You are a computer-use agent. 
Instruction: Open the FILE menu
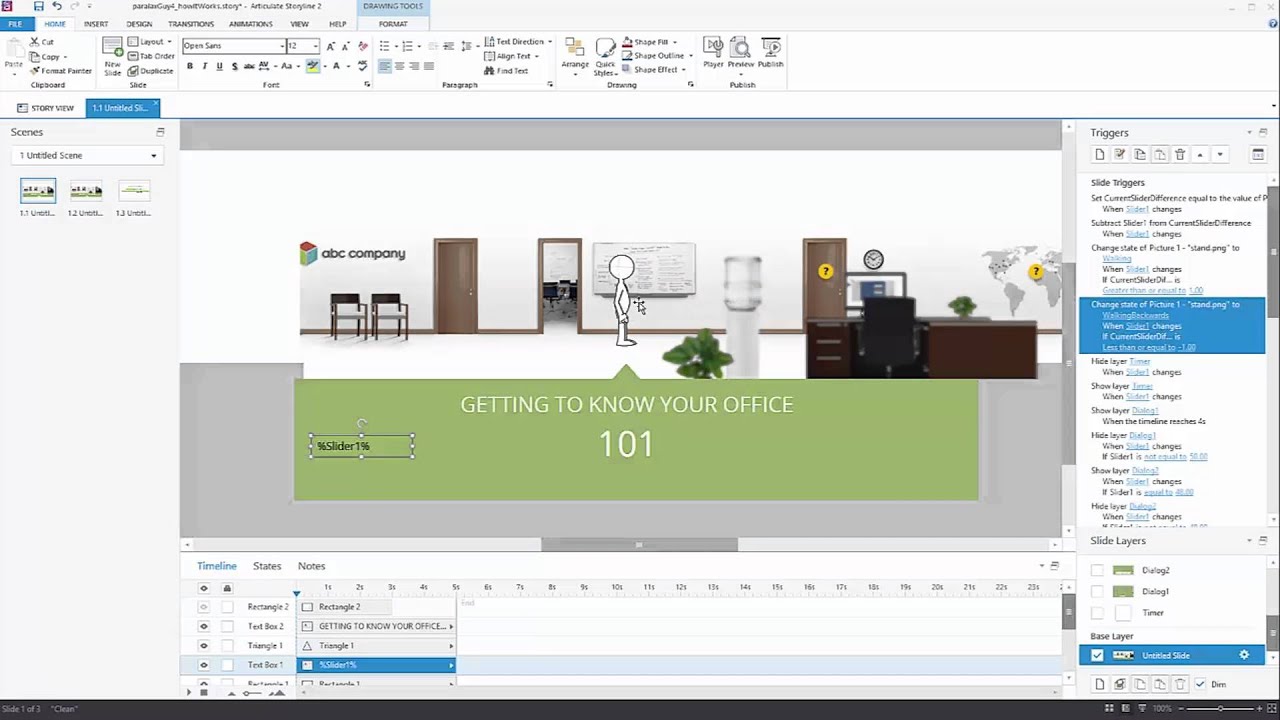coord(15,24)
